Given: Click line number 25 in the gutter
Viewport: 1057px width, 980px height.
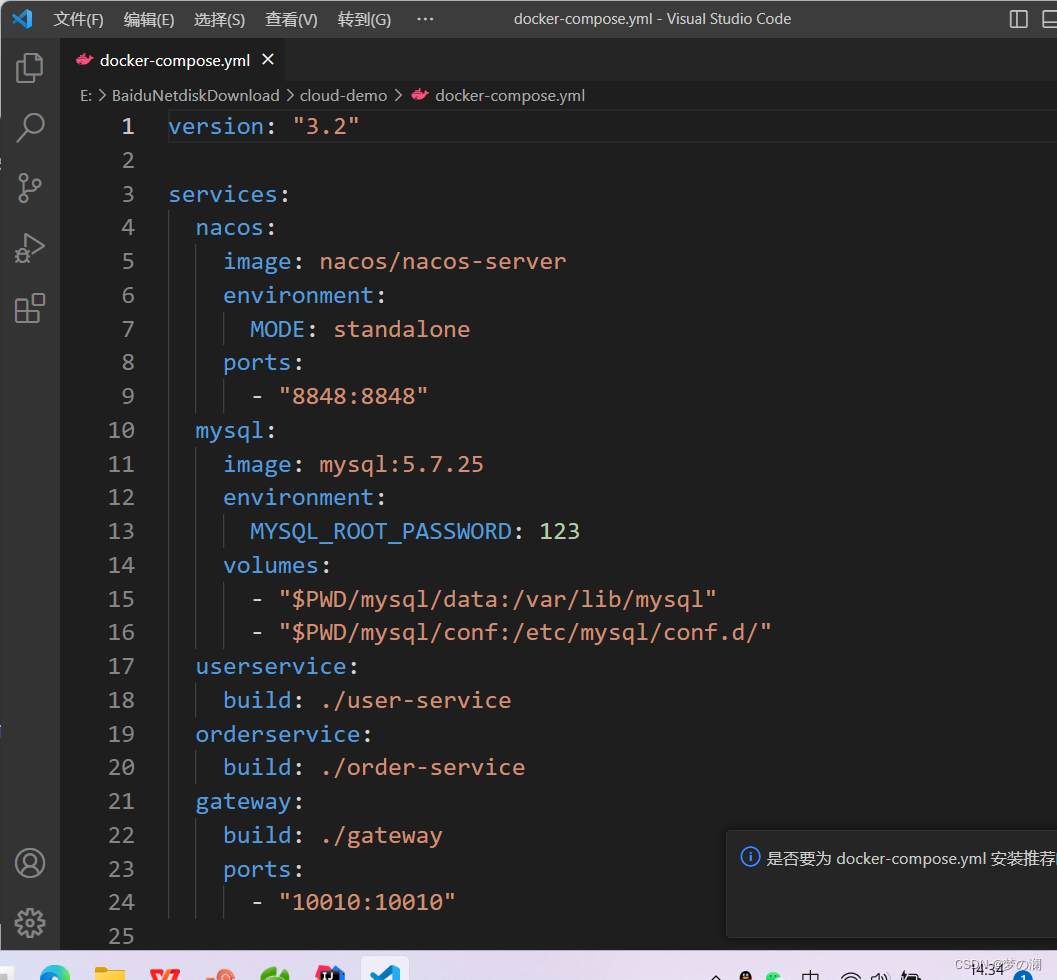Looking at the screenshot, I should point(121,936).
